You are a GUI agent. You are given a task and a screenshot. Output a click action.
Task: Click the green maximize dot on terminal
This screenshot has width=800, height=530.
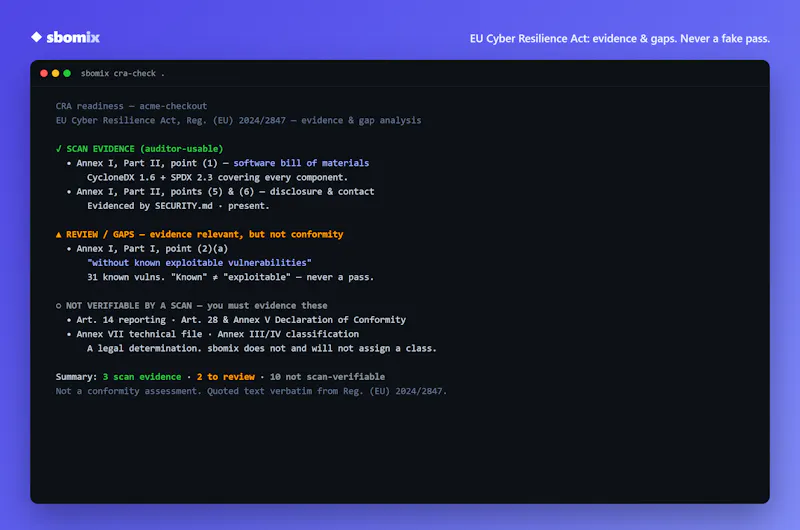[x=67, y=73]
